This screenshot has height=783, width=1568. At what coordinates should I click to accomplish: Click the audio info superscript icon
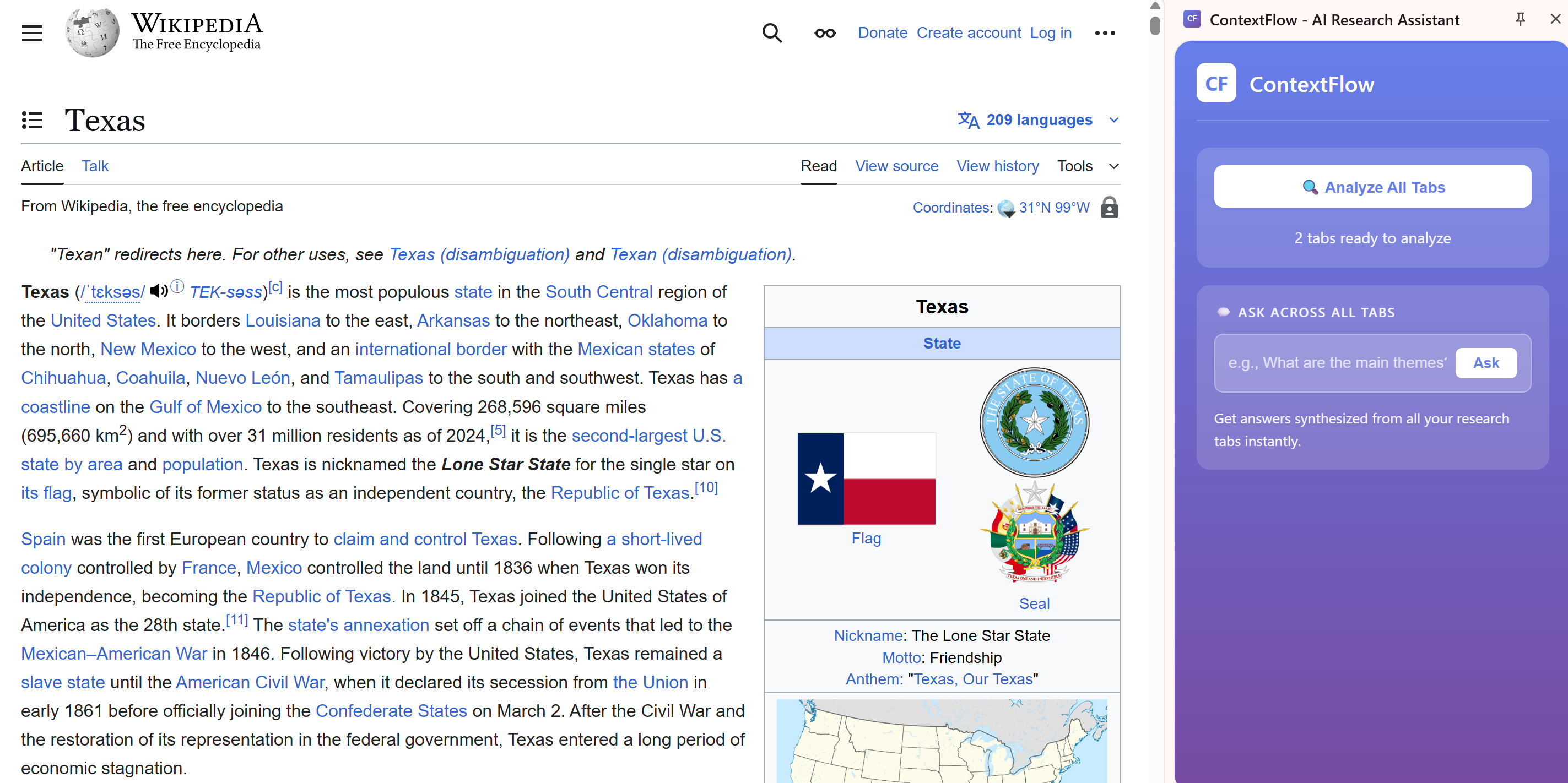tap(177, 286)
